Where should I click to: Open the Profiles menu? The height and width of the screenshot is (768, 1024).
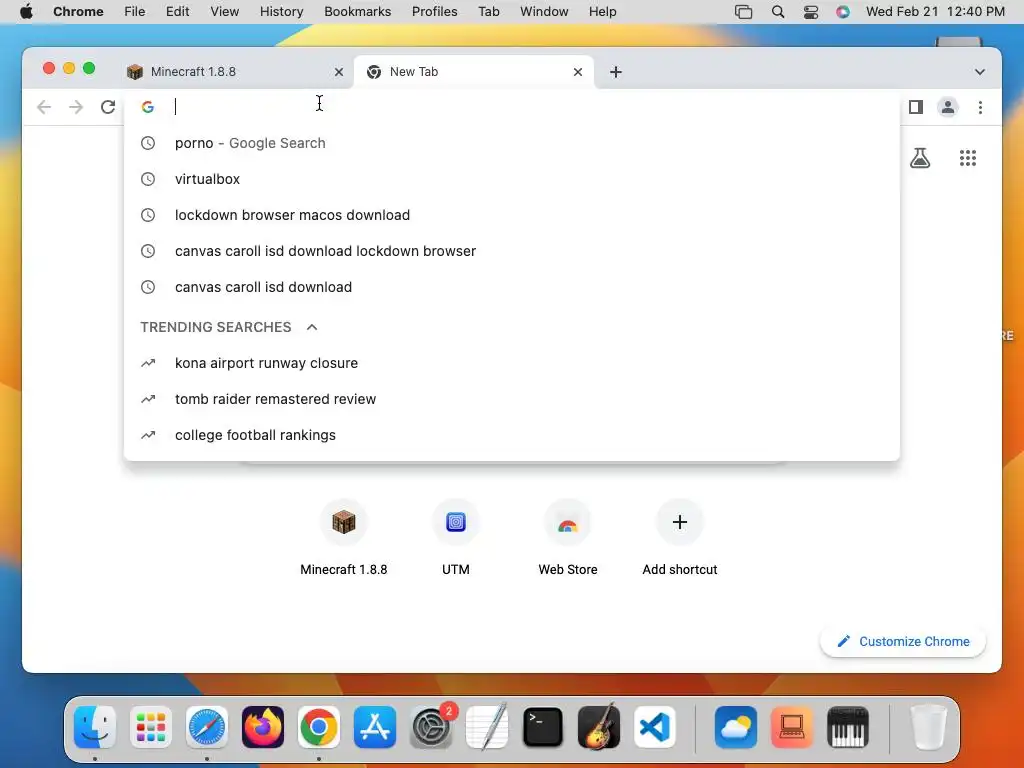tap(434, 12)
